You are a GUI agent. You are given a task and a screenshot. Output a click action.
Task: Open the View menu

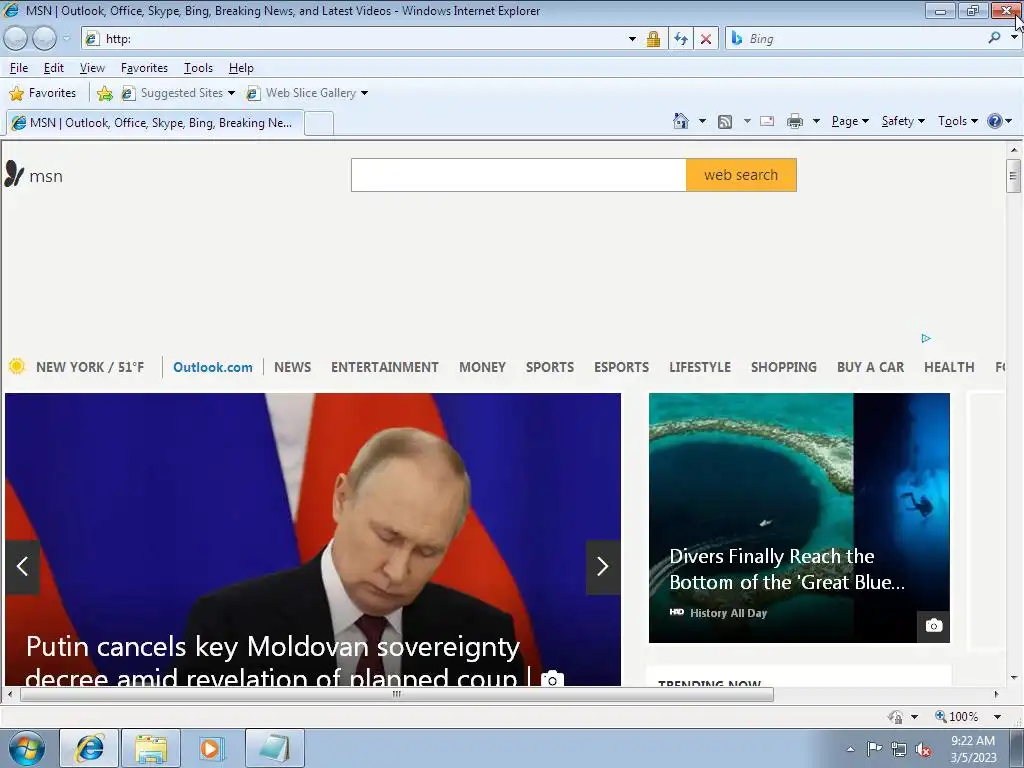click(x=92, y=68)
